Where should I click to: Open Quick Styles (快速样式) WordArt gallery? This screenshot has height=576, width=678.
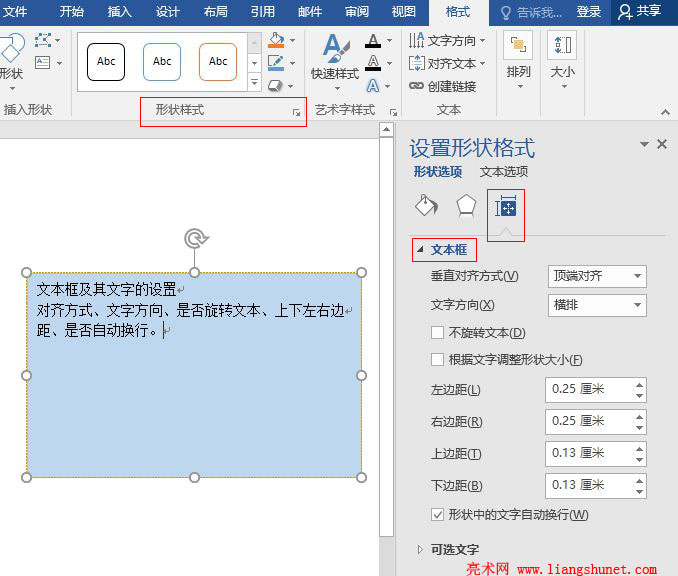pos(335,61)
